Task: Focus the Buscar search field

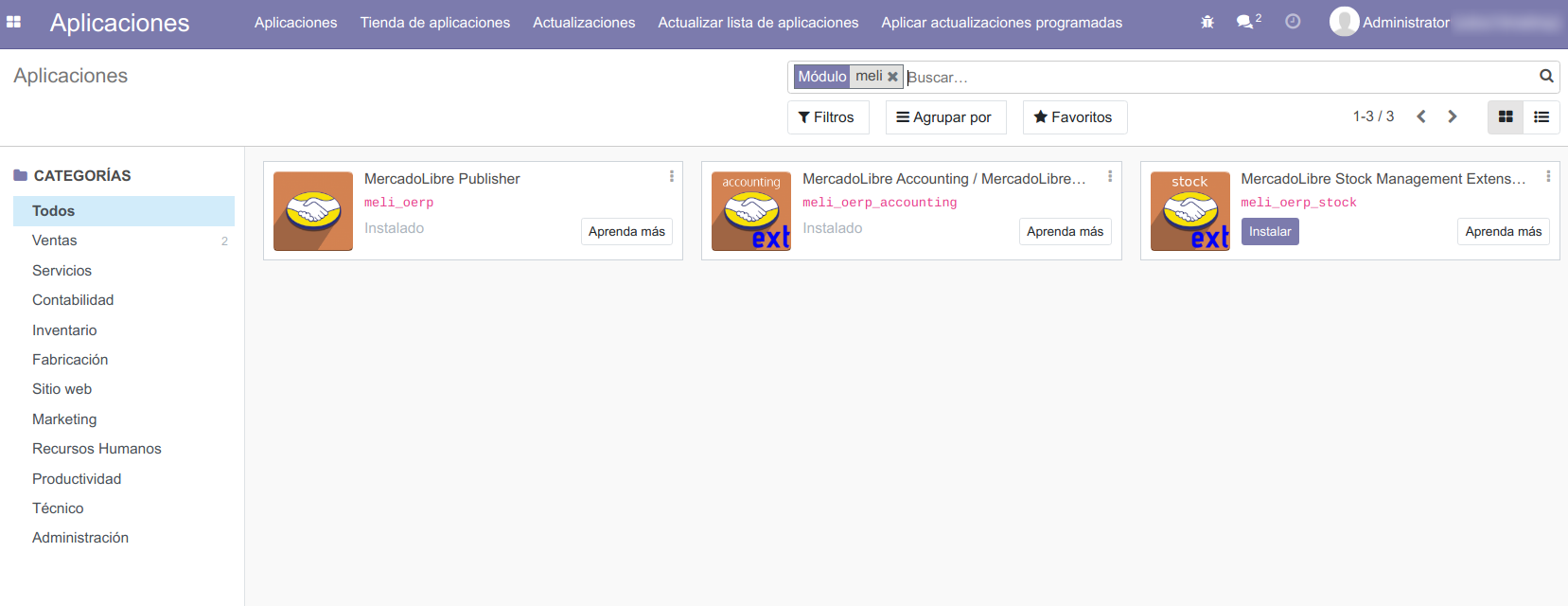Action: (x=1221, y=77)
